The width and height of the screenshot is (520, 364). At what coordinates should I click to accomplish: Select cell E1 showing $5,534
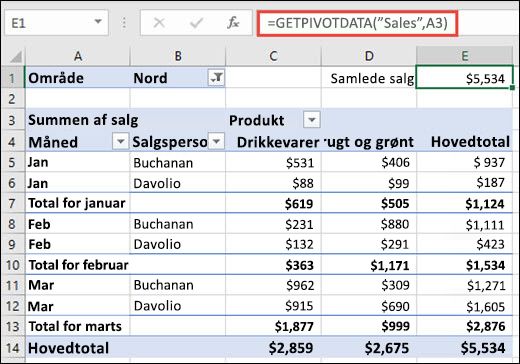pyautogui.click(x=464, y=78)
